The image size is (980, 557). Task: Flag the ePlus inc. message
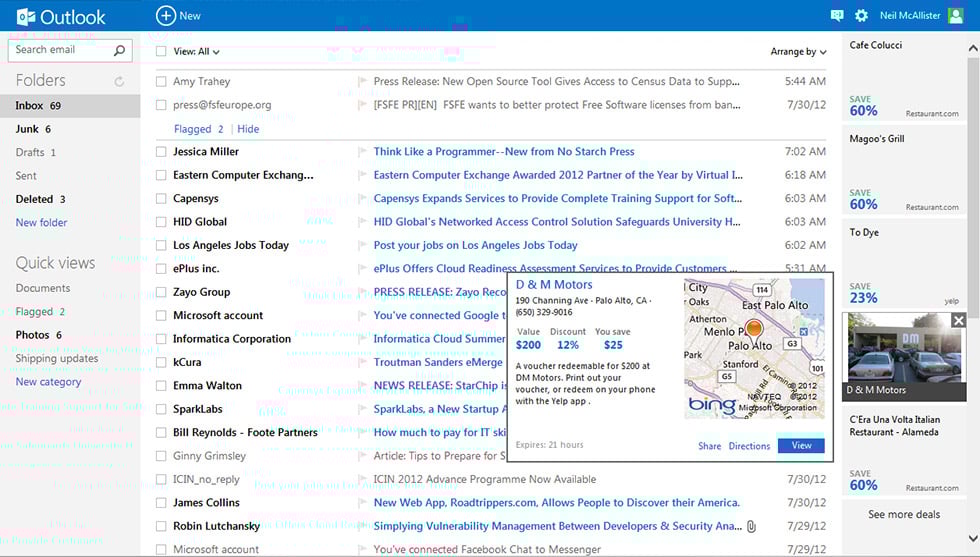tap(362, 269)
